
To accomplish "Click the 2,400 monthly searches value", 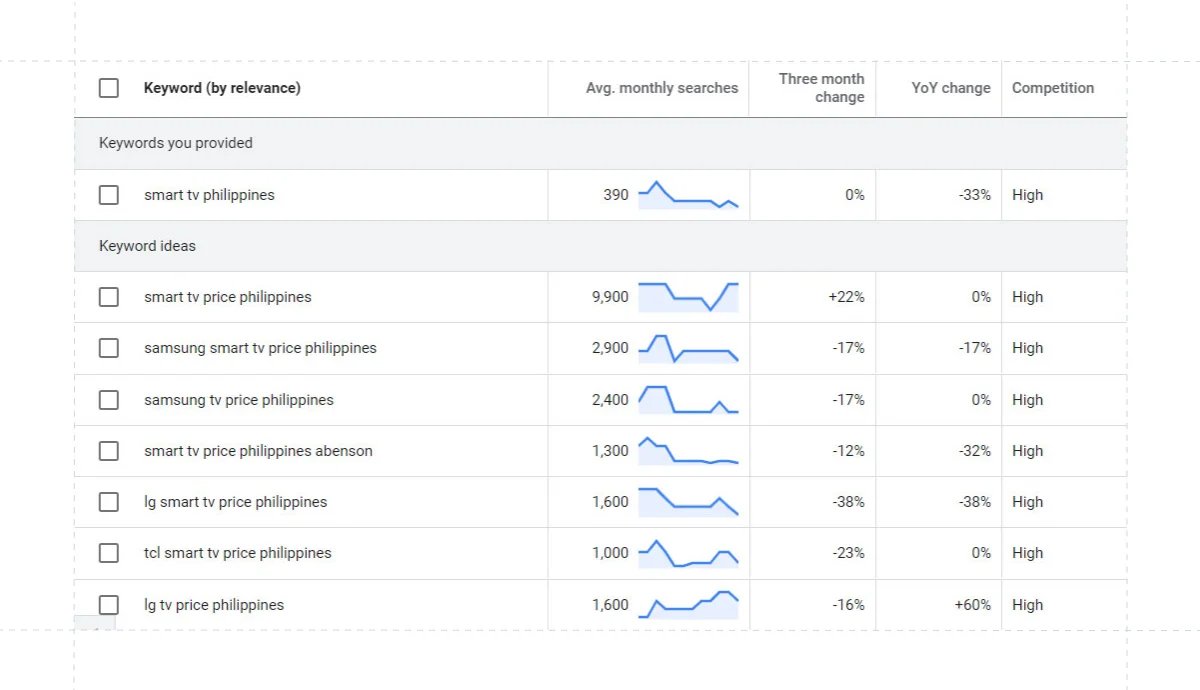I will [610, 400].
